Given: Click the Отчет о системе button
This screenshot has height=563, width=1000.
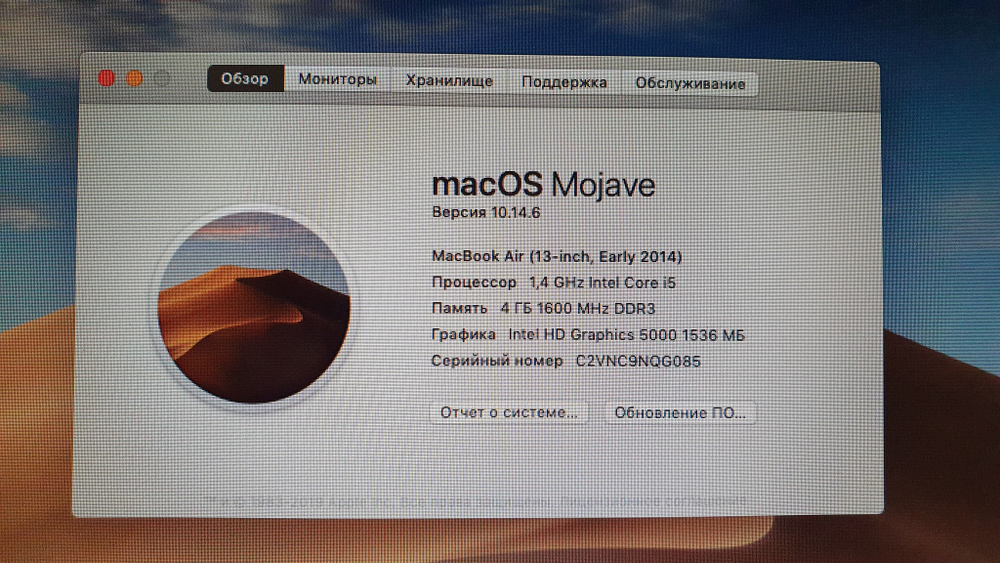Looking at the screenshot, I should pos(508,413).
